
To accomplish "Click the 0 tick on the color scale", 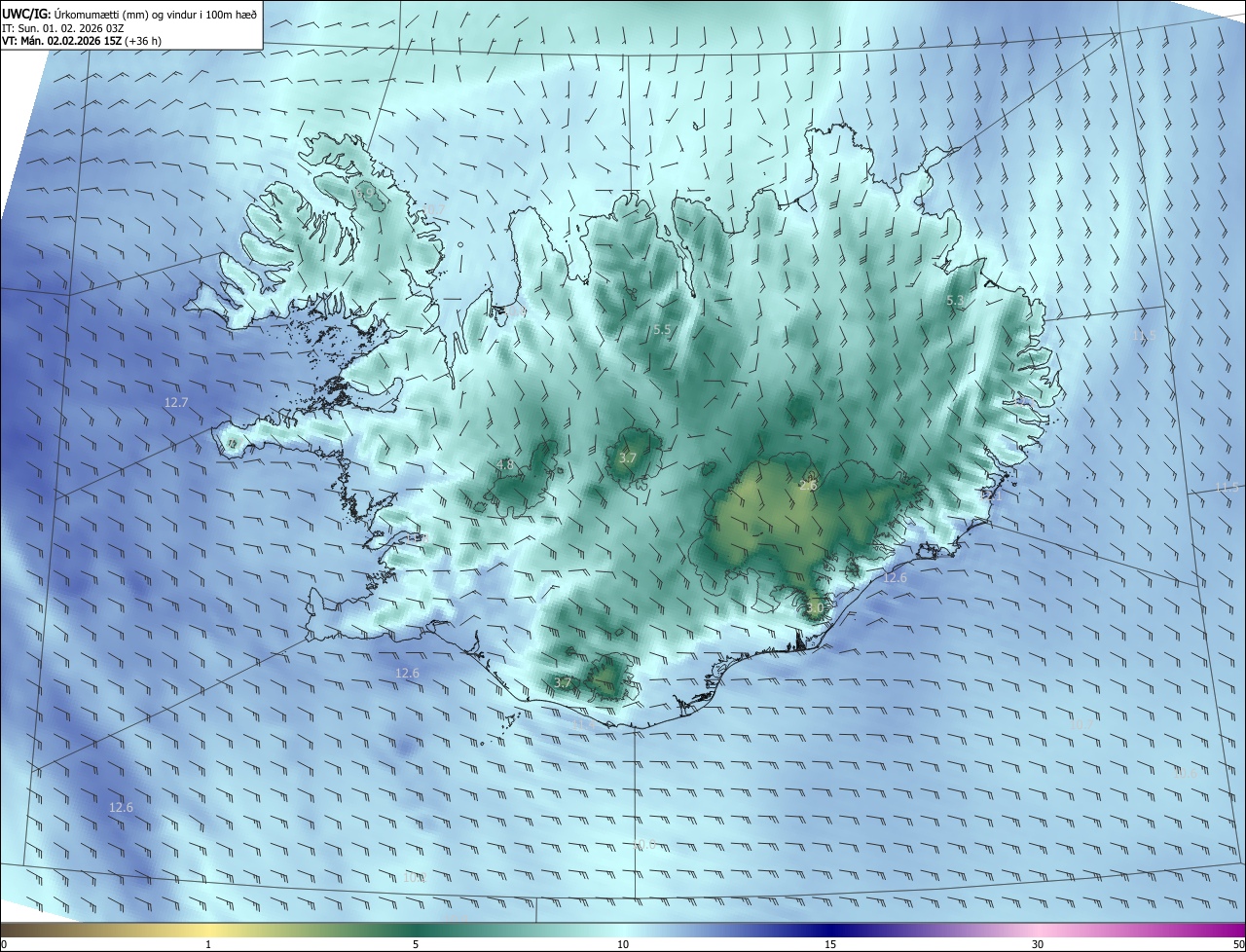I will [x=4, y=944].
